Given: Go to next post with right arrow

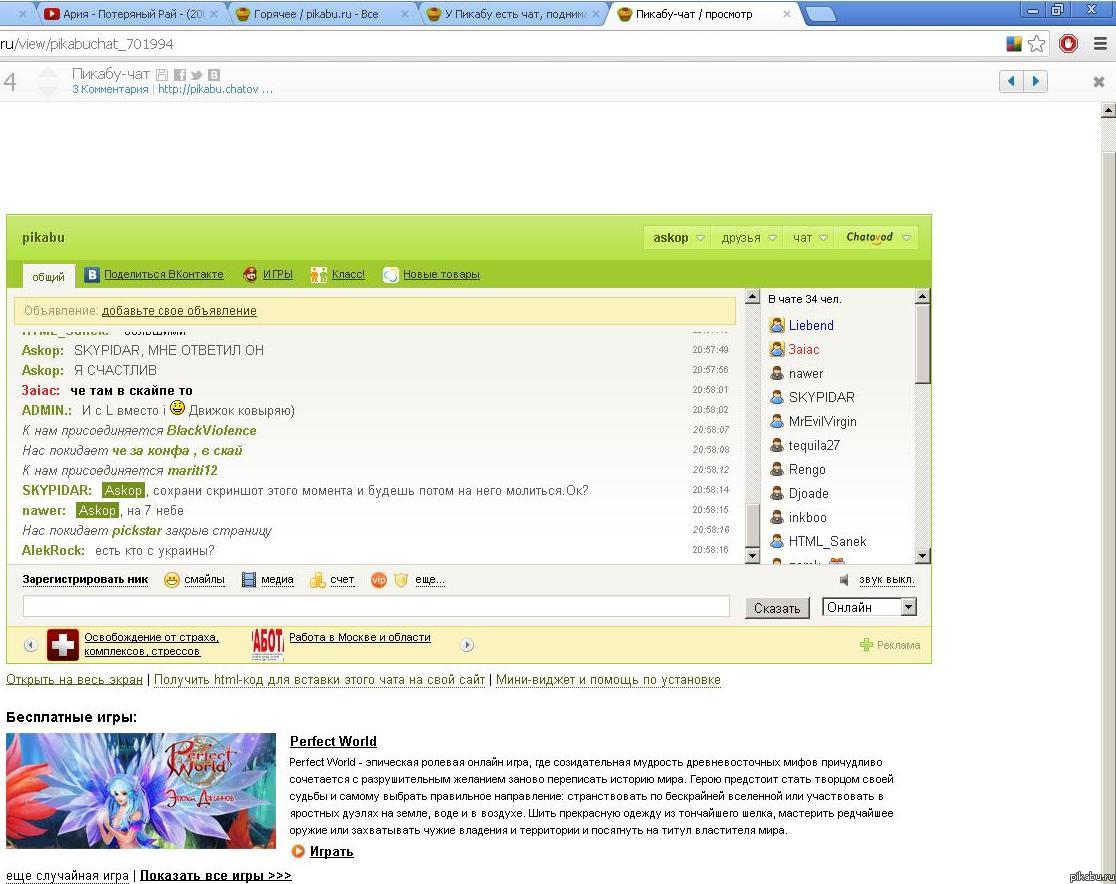Looking at the screenshot, I should pyautogui.click(x=1035, y=81).
